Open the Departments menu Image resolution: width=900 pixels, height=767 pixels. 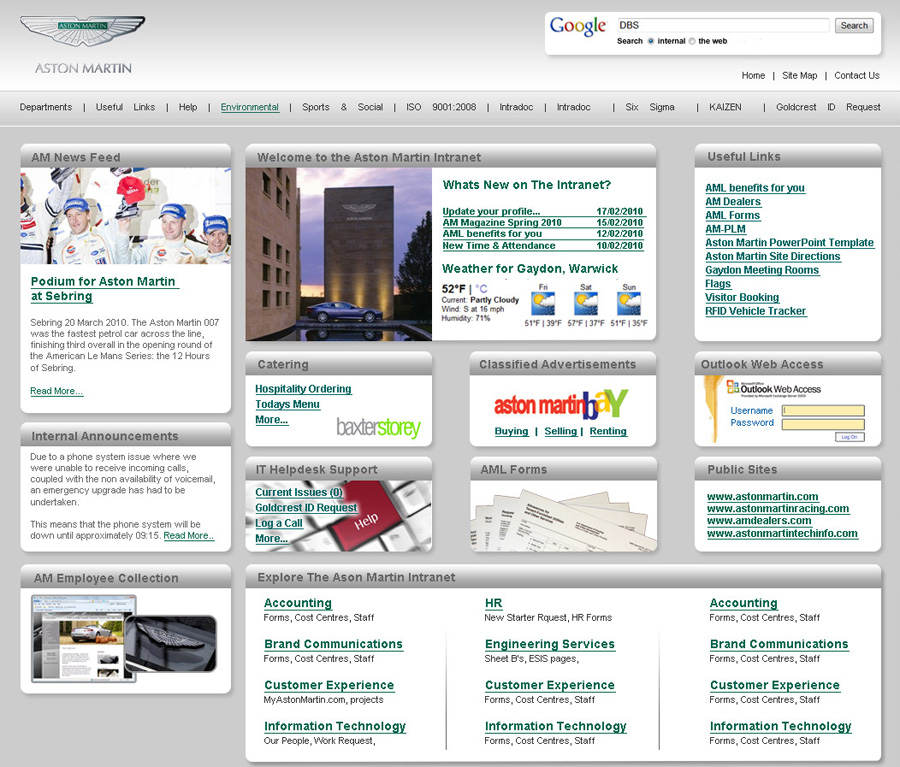(x=46, y=107)
